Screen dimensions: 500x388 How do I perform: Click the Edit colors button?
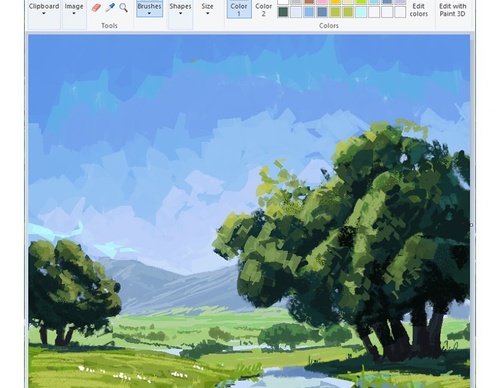419,10
